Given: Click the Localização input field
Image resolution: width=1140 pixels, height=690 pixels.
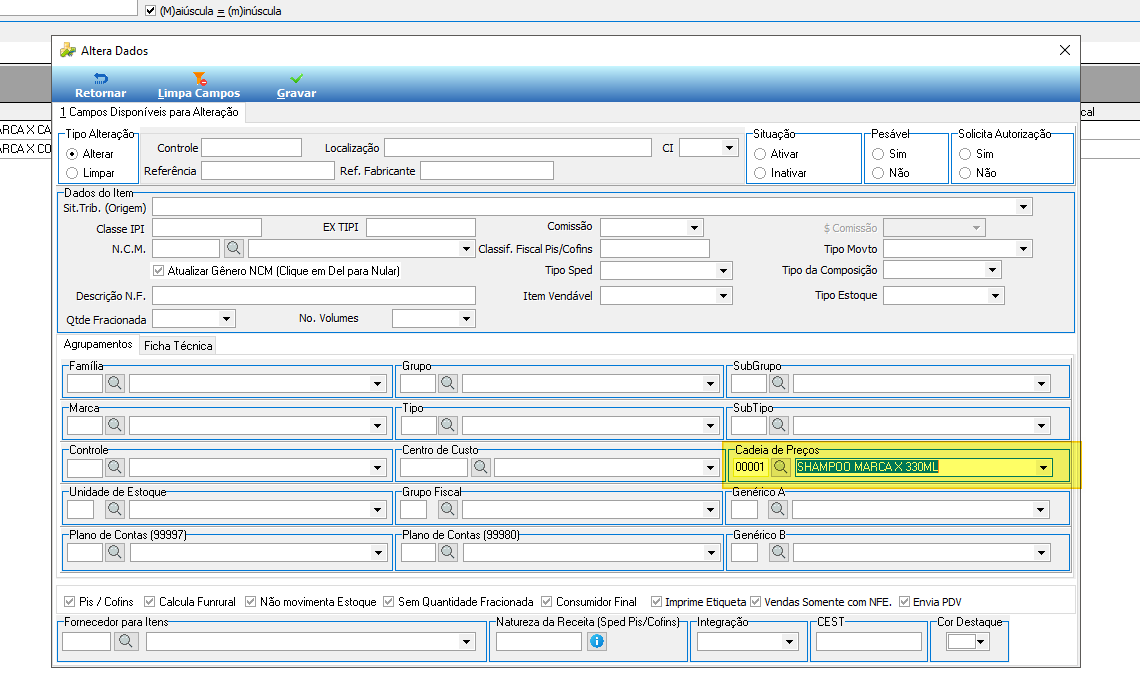Looking at the screenshot, I should (x=518, y=148).
